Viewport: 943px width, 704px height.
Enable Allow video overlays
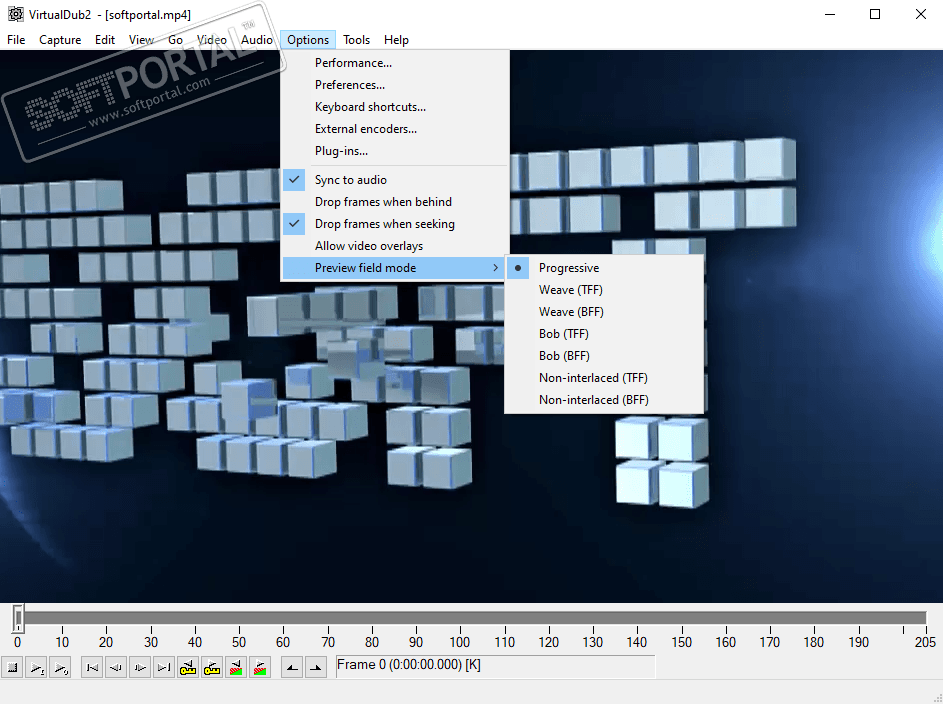[x=395, y=246]
